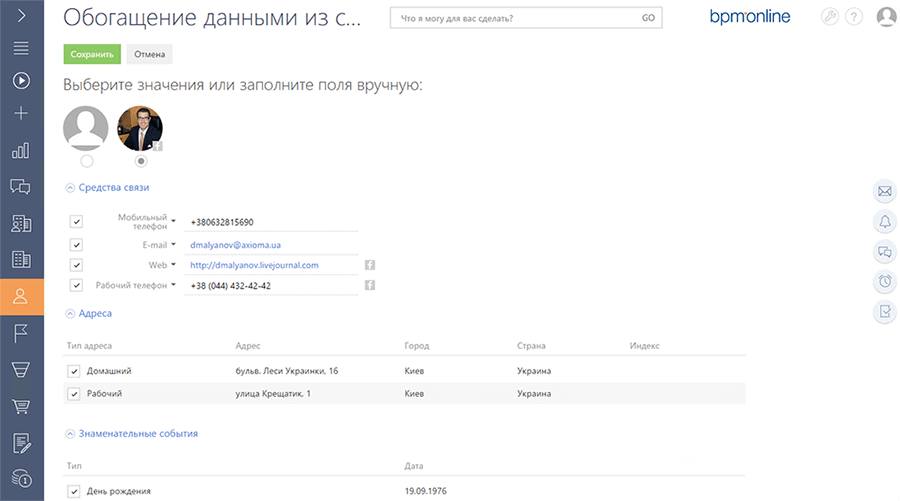Open the dashboards bar chart section
Image resolution: width=900 pixels, height=501 pixels.
click(21, 151)
